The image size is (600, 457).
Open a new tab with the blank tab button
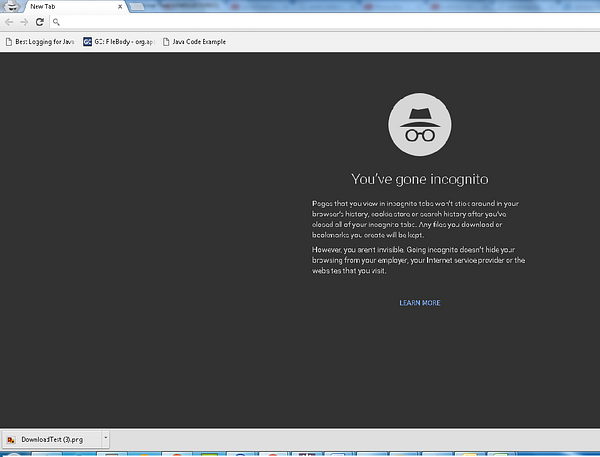coord(137,7)
